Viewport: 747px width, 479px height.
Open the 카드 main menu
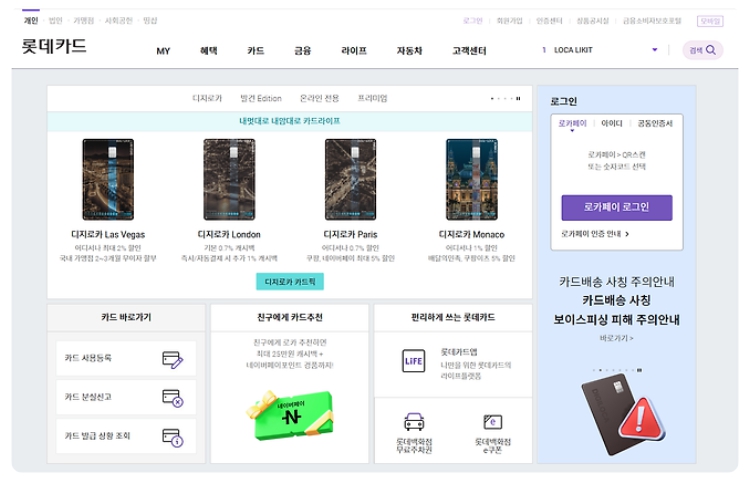(x=256, y=51)
